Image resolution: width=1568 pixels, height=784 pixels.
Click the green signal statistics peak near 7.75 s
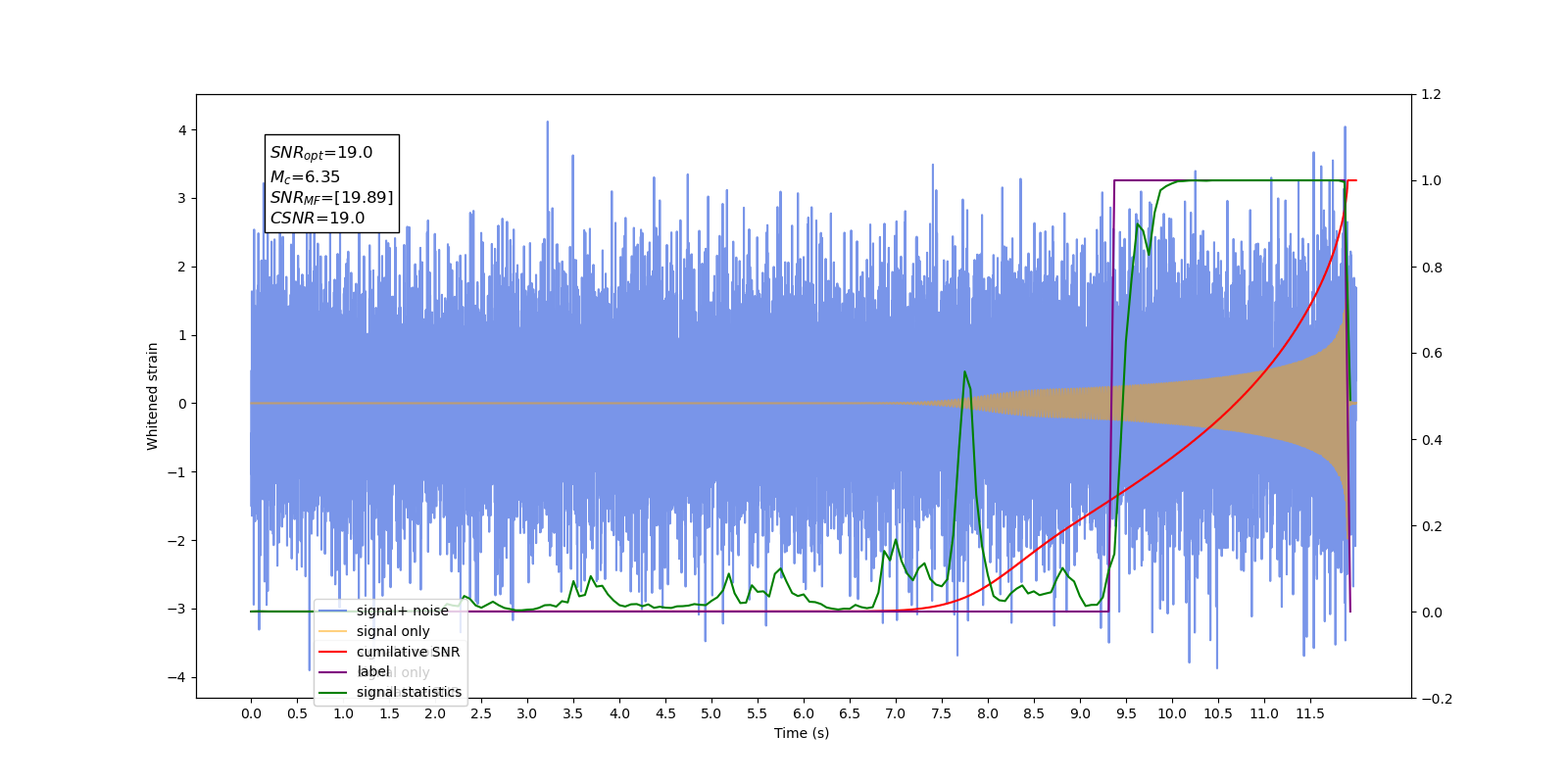pos(965,371)
